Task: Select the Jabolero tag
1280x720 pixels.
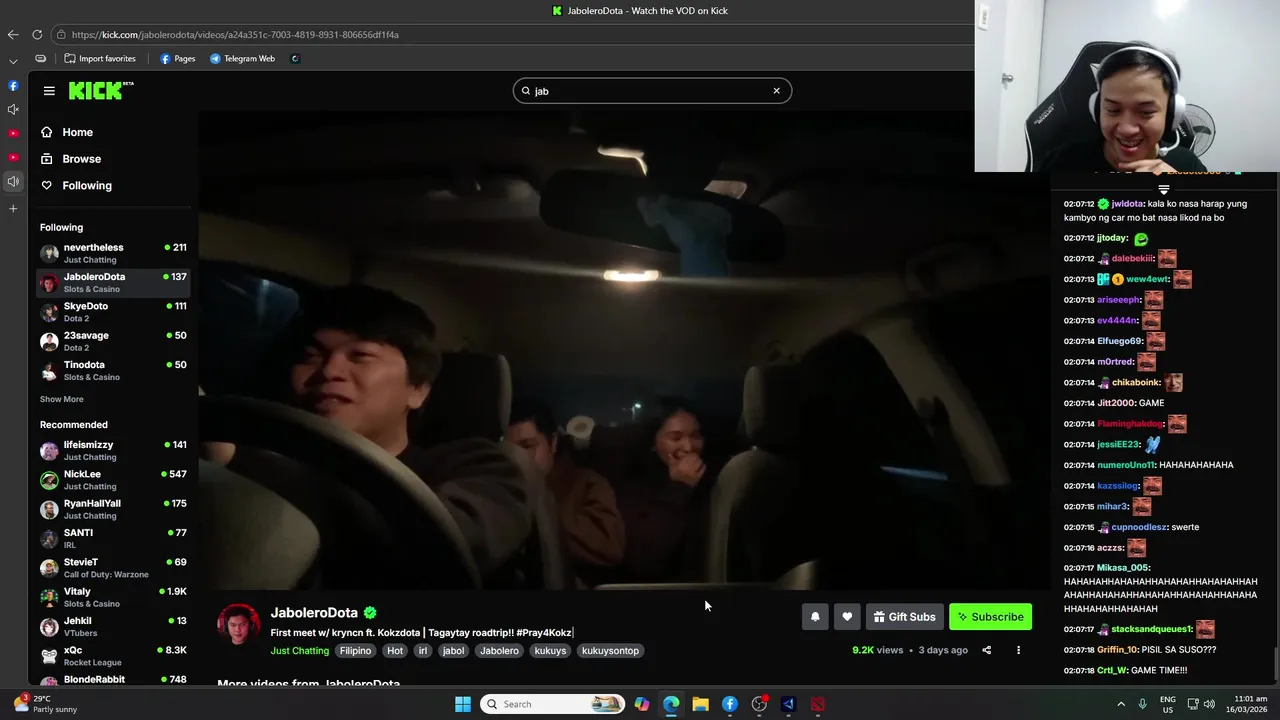Action: coord(499,651)
